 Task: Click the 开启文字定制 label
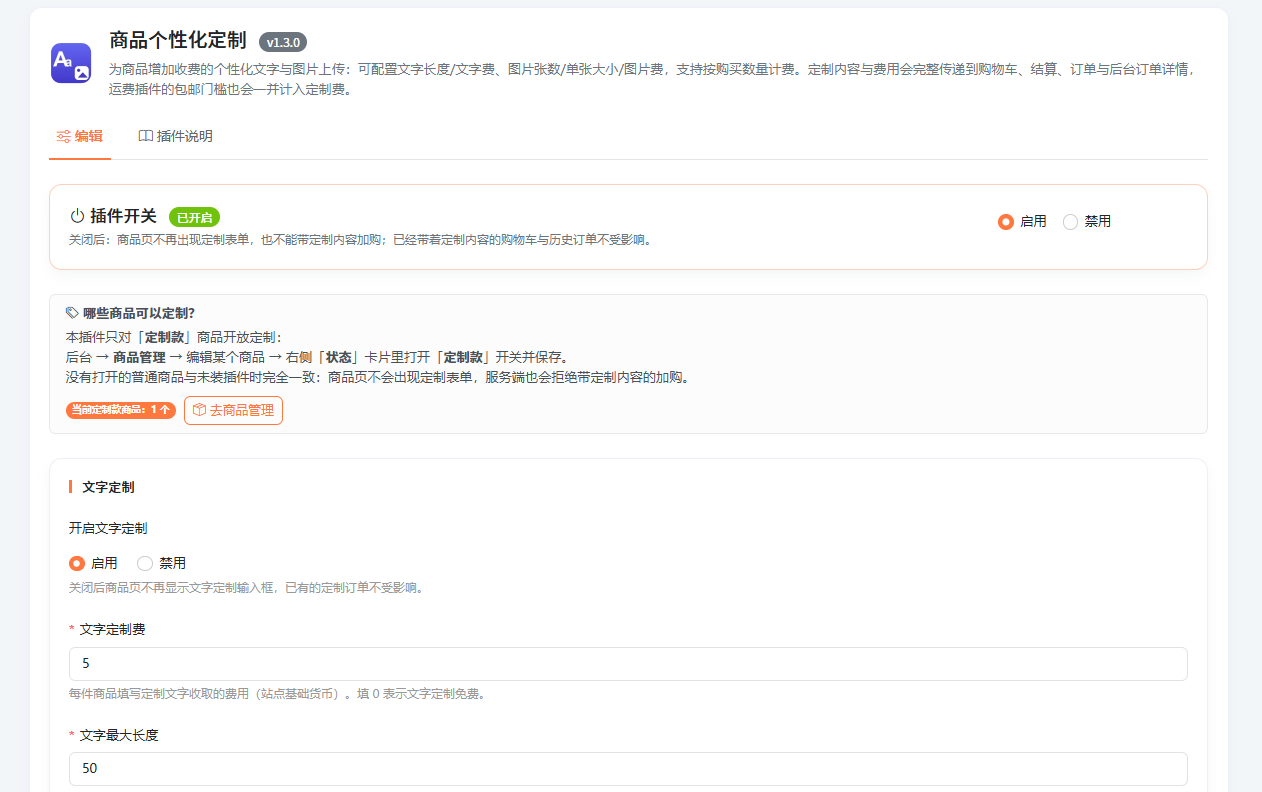point(108,528)
